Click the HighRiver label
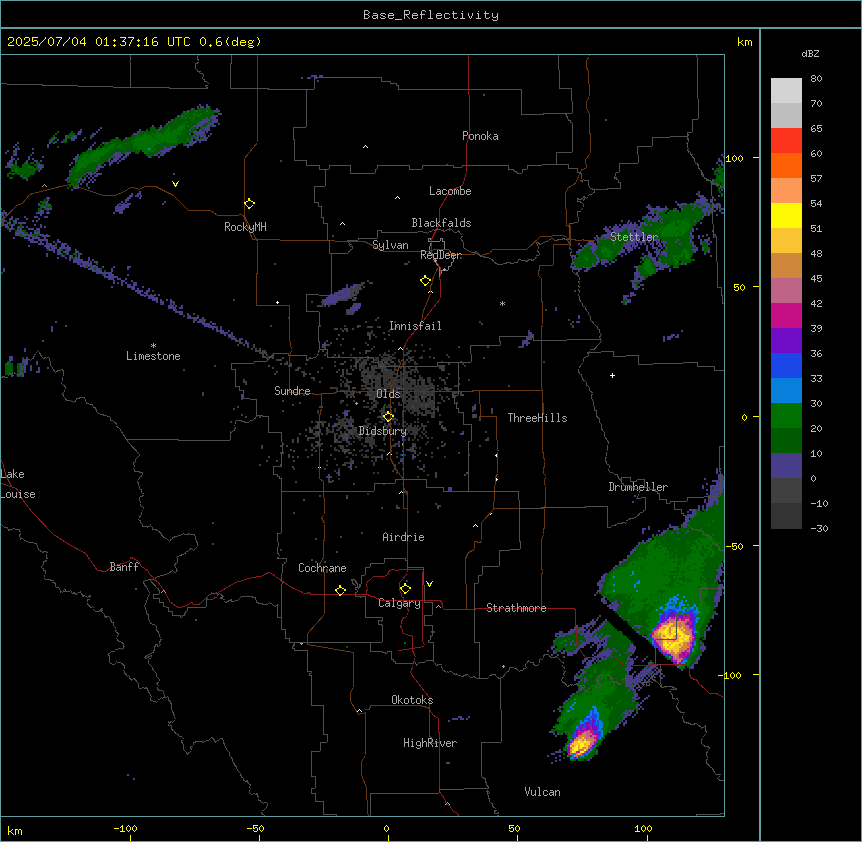The width and height of the screenshot is (862, 842). (430, 743)
